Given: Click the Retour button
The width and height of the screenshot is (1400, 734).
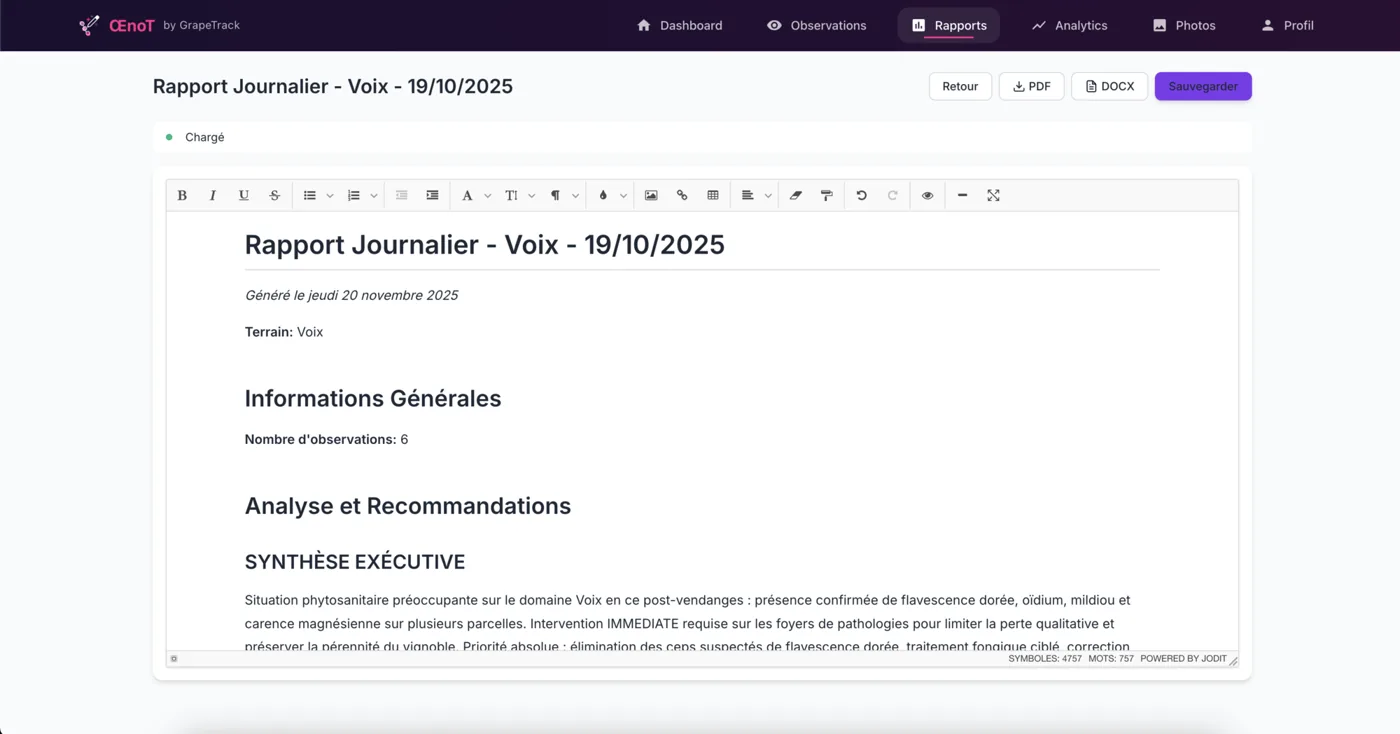Looking at the screenshot, I should tap(960, 86).
